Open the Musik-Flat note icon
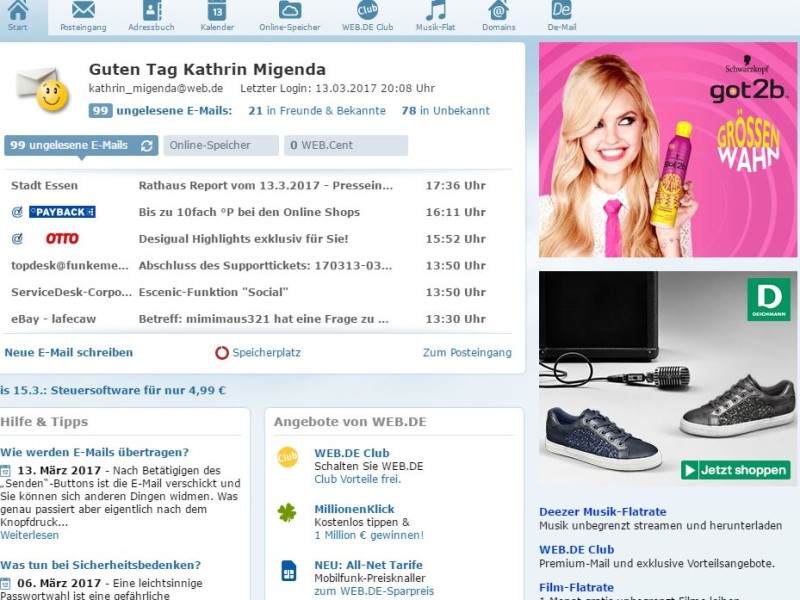 (x=435, y=10)
